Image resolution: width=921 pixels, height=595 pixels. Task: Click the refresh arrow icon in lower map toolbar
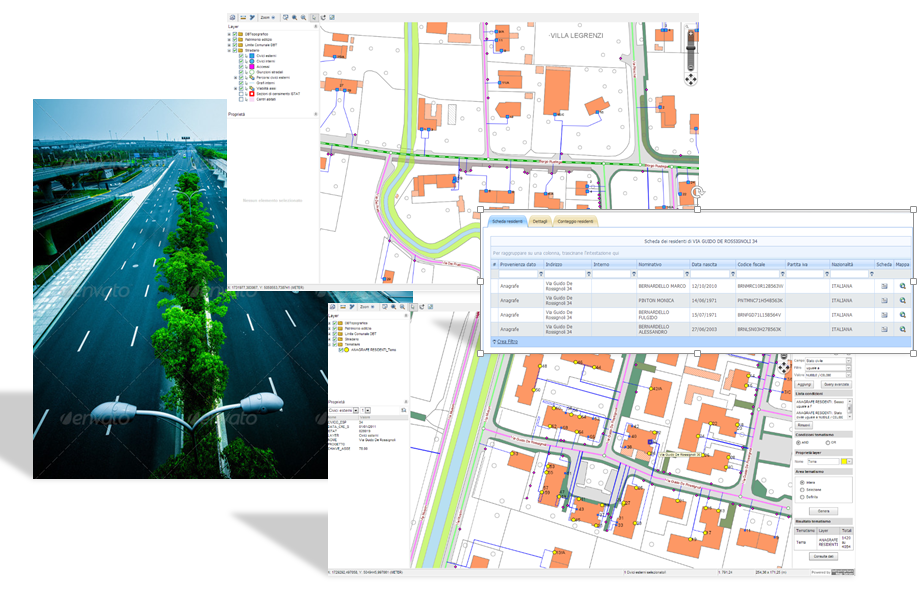click(x=422, y=307)
